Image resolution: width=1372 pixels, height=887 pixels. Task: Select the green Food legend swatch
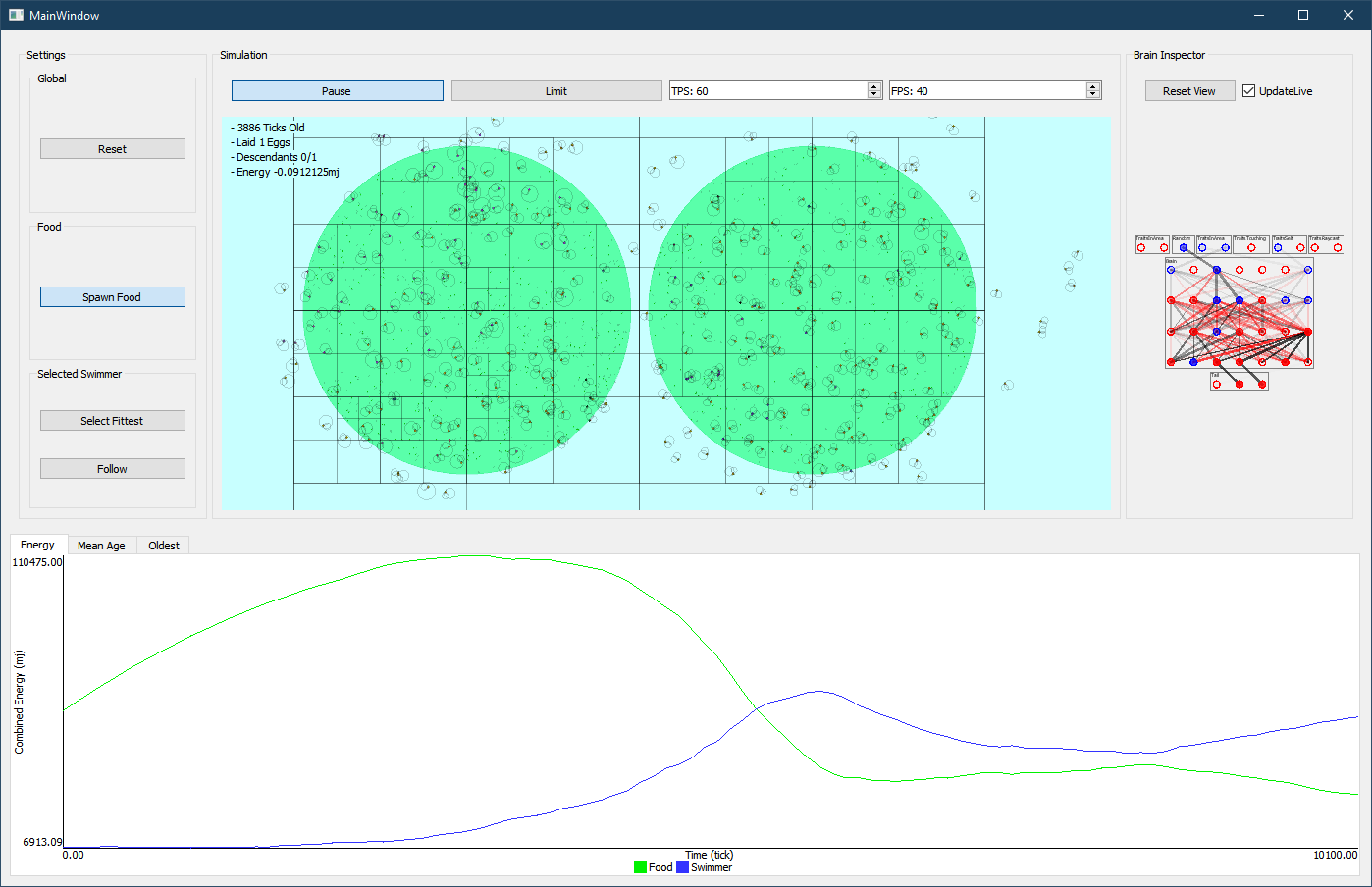tap(640, 867)
